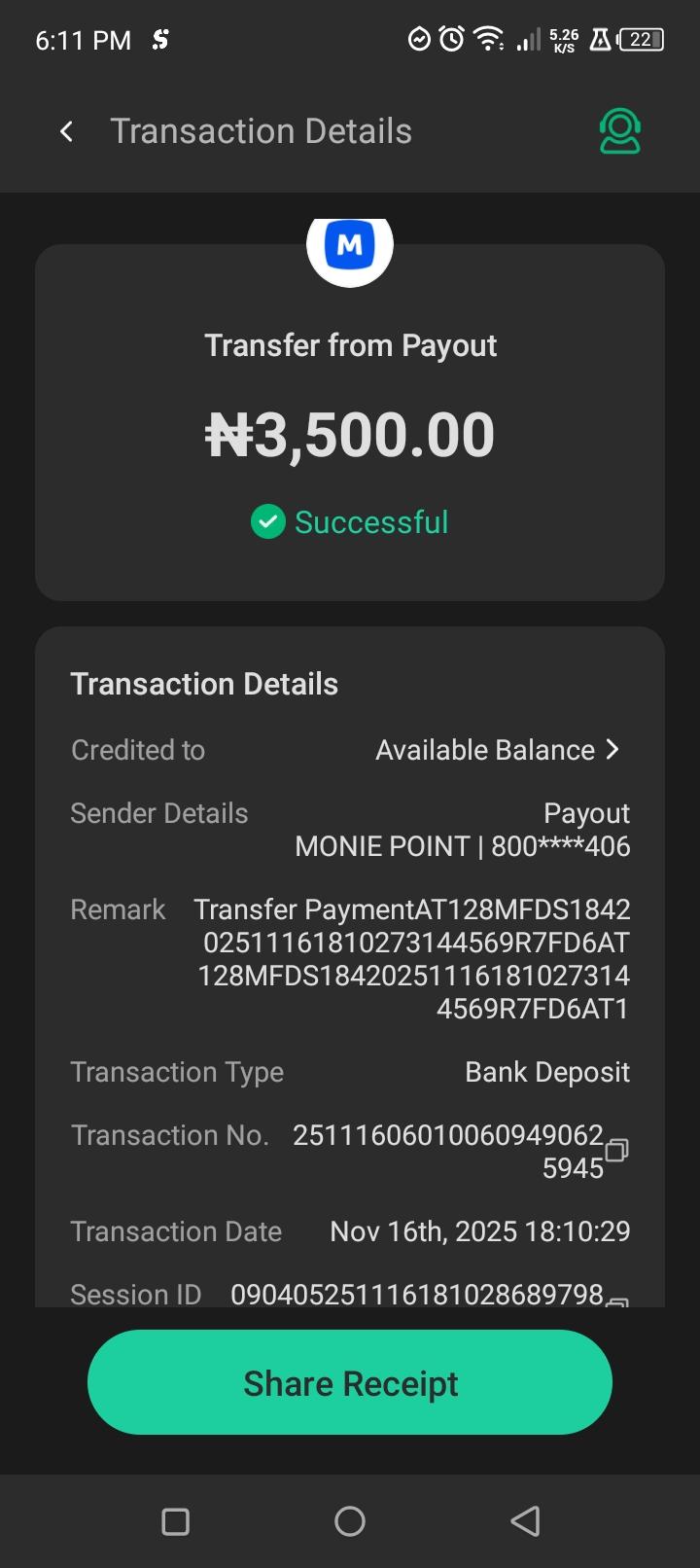Tap the Bank Deposit transaction type
The width and height of the screenshot is (700, 1568).
point(547,1072)
